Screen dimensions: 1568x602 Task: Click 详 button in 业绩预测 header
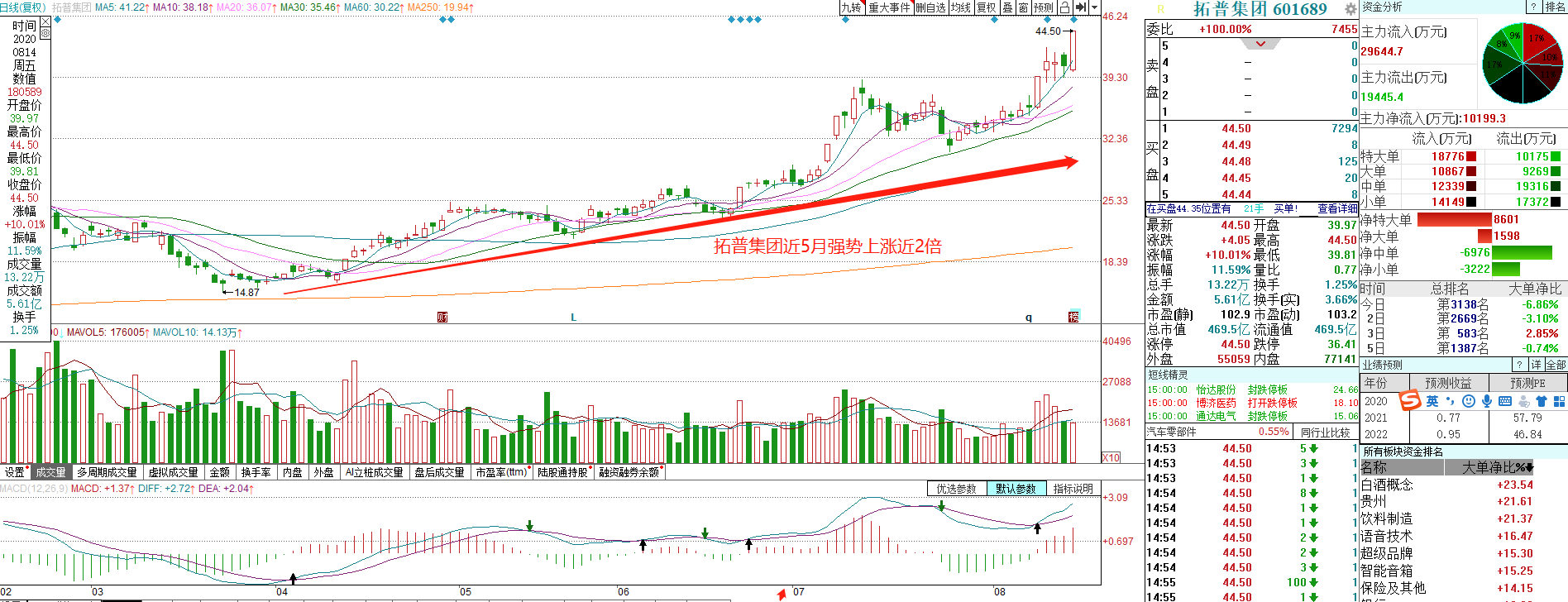[1536, 365]
